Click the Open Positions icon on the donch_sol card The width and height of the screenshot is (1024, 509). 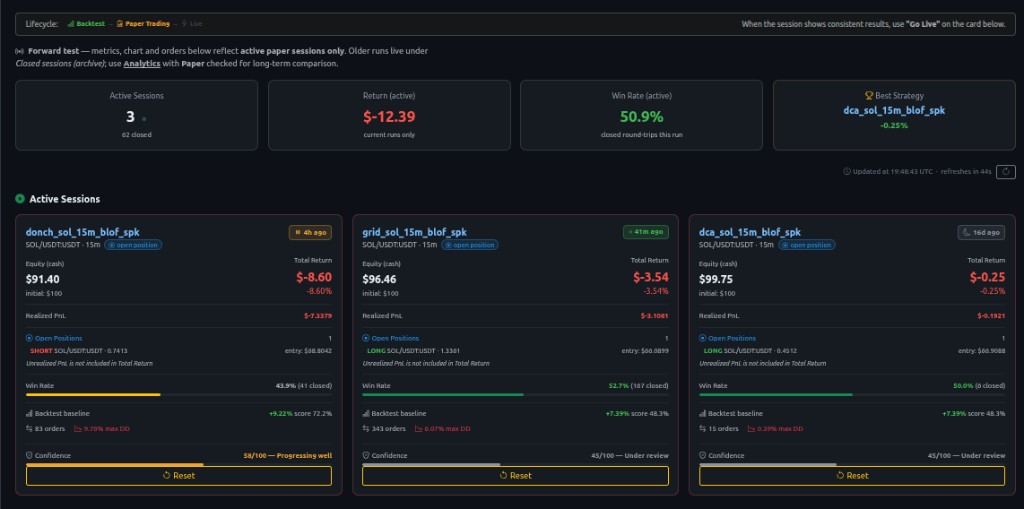pos(29,338)
